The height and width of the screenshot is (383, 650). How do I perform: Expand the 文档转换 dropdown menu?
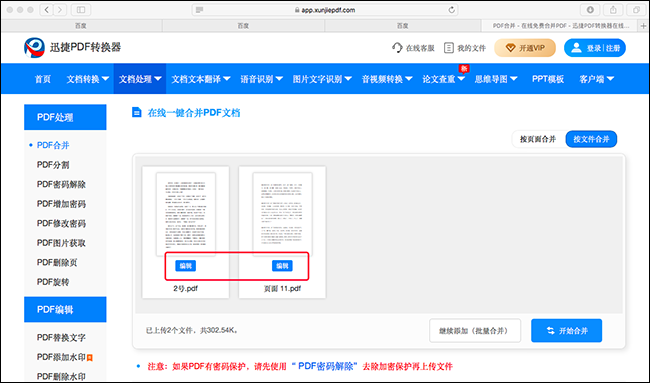[87, 79]
